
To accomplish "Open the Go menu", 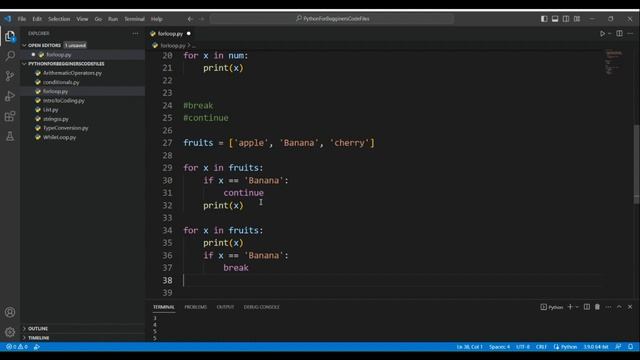I will point(98,19).
